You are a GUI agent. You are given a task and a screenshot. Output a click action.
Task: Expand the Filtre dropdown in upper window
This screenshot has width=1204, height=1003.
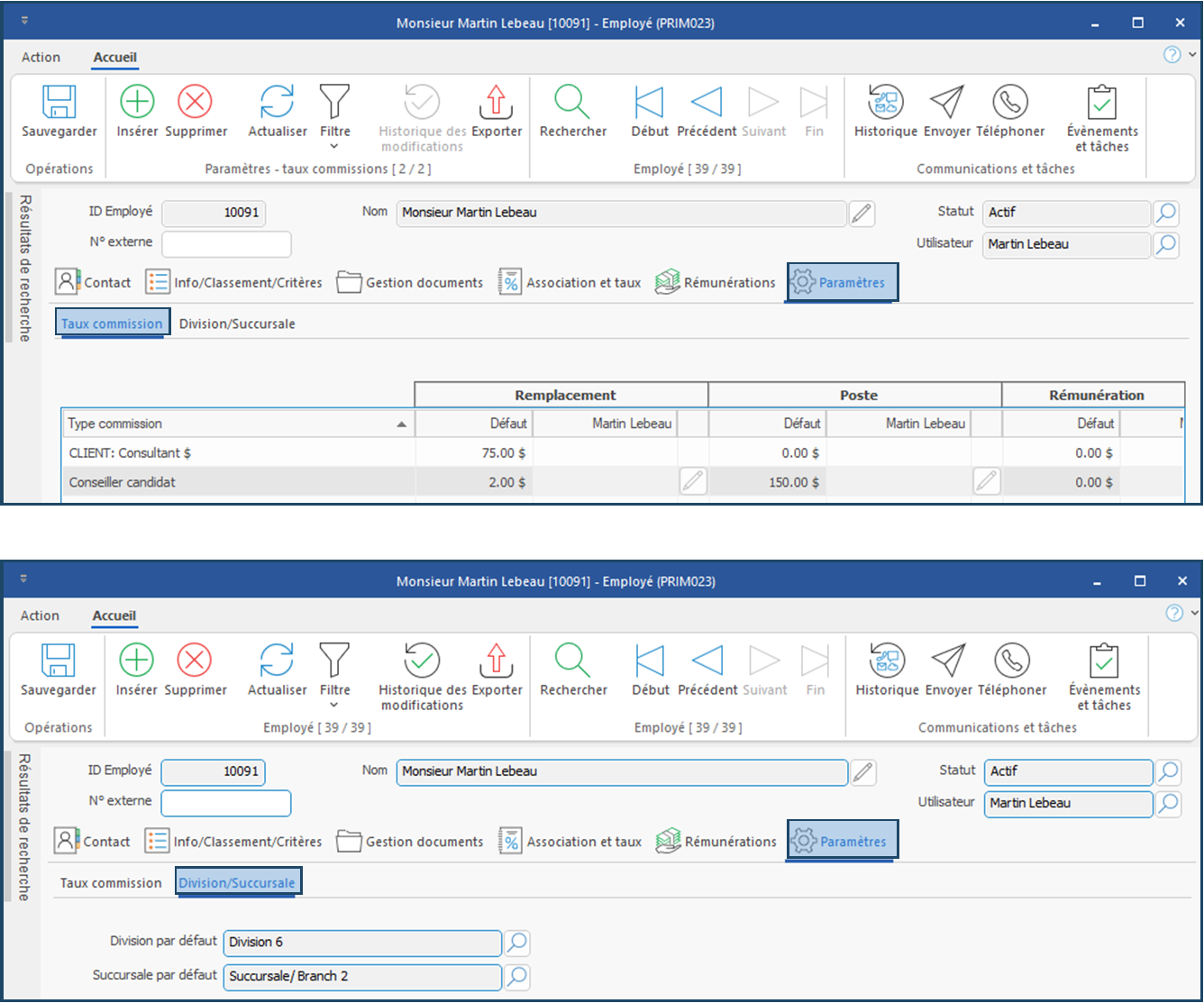tap(334, 146)
